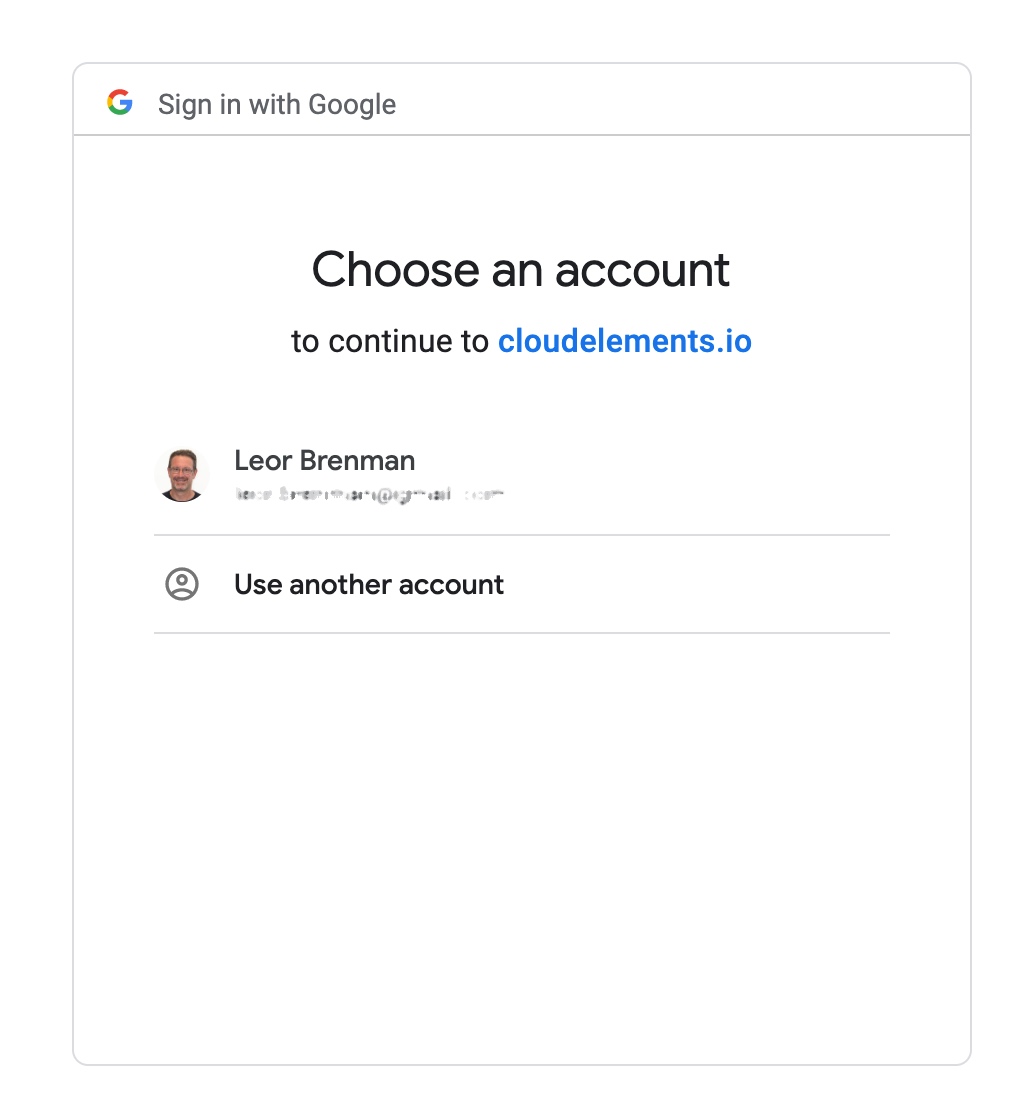
Task: Tap the circular person outline icon
Action: 182,584
